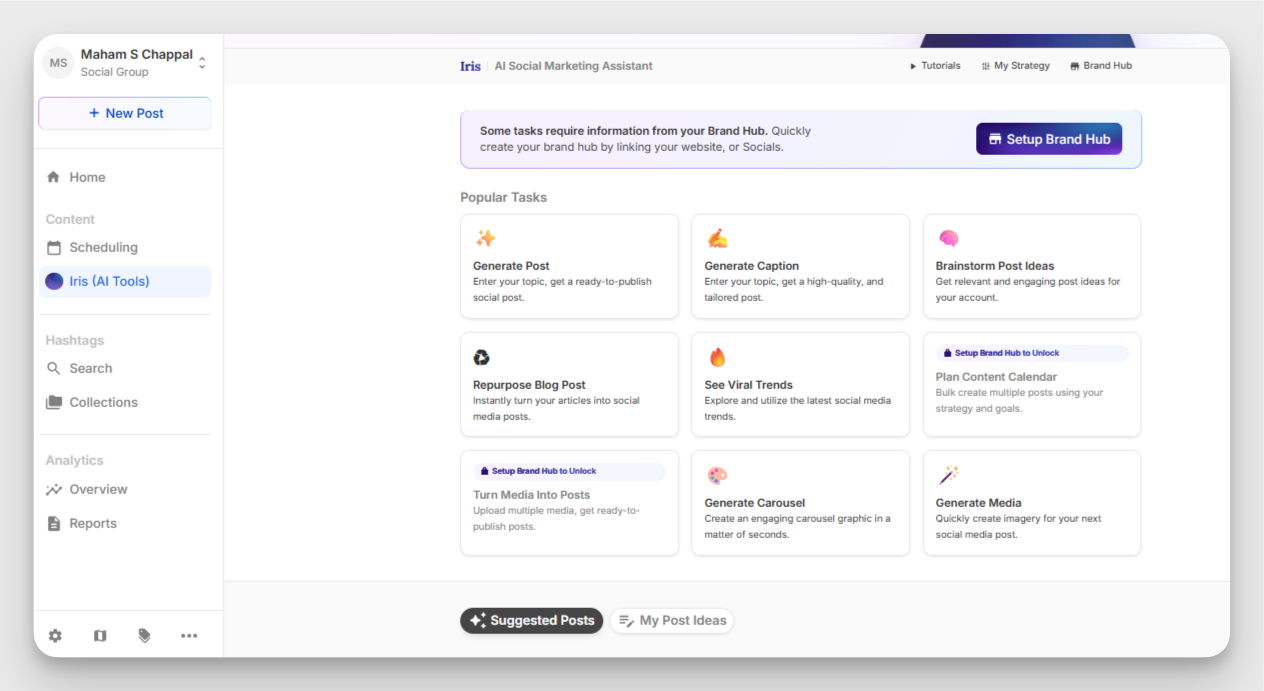The width and height of the screenshot is (1264, 691).
Task: Click the flame icon for See Viral Trends
Action: pos(717,357)
